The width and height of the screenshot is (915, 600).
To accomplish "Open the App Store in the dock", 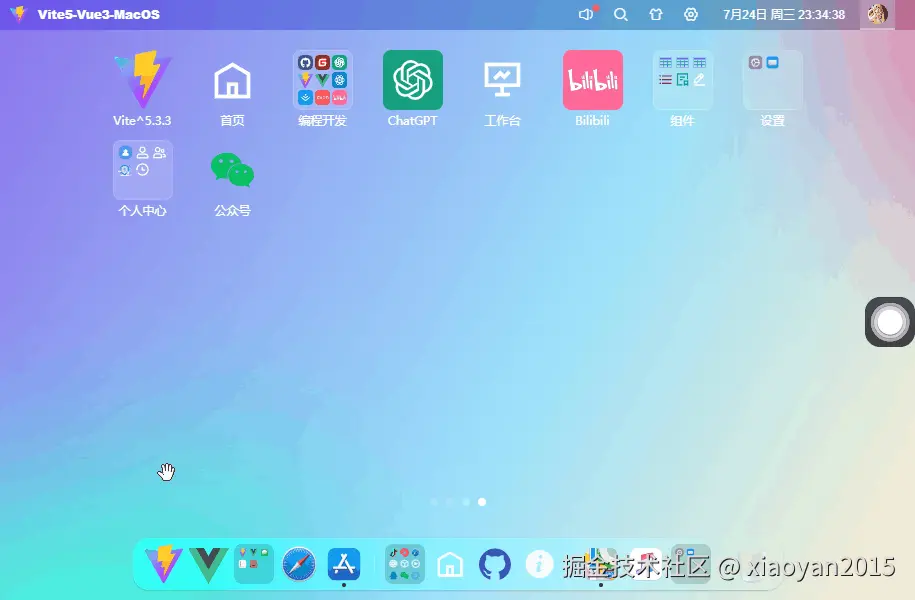I will pyautogui.click(x=344, y=564).
